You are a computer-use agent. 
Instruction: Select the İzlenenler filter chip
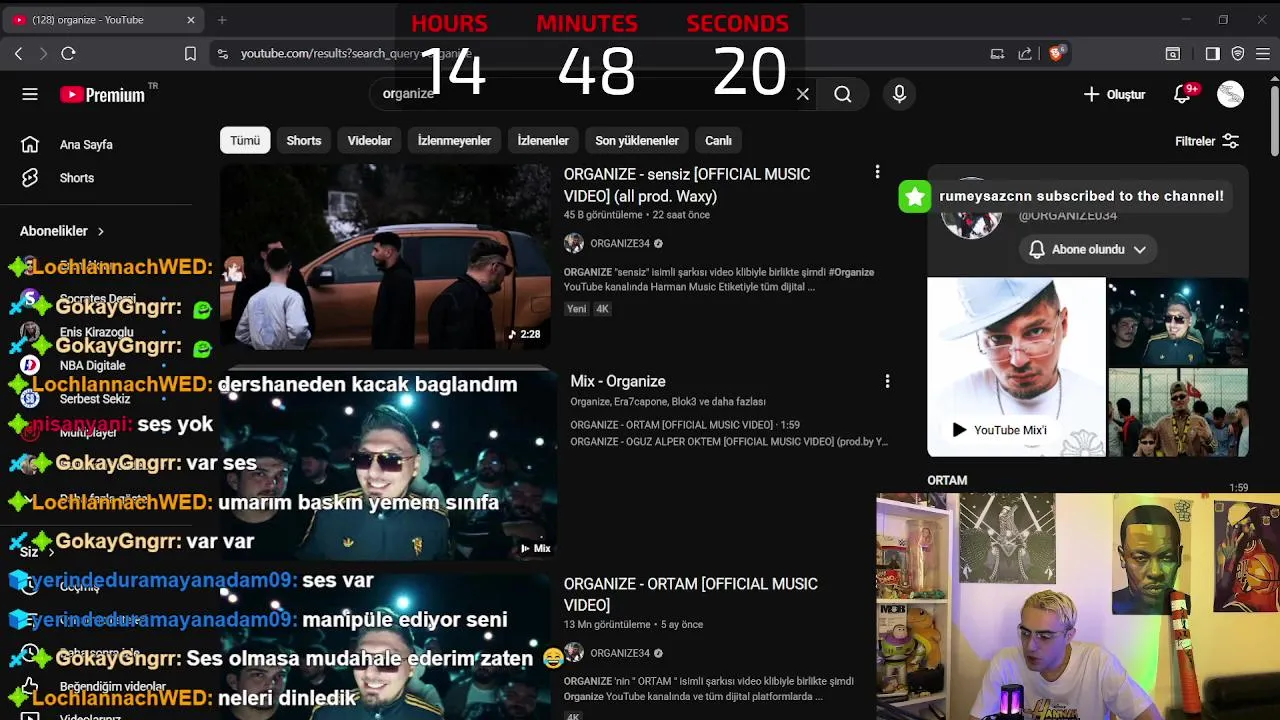click(543, 141)
